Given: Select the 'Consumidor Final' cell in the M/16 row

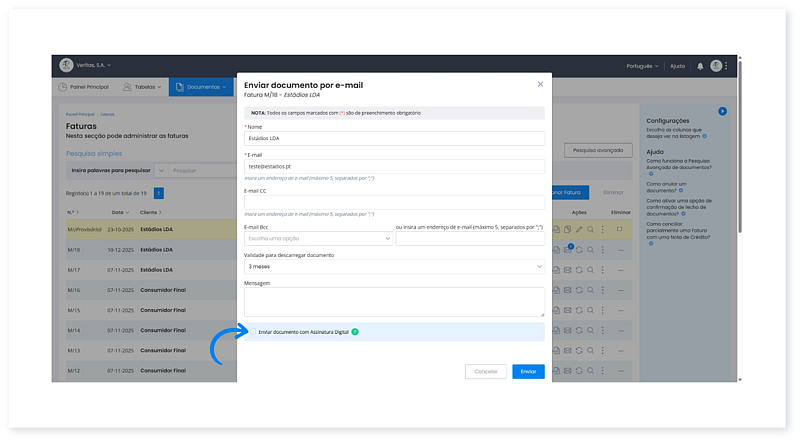Looking at the screenshot, I should point(163,290).
